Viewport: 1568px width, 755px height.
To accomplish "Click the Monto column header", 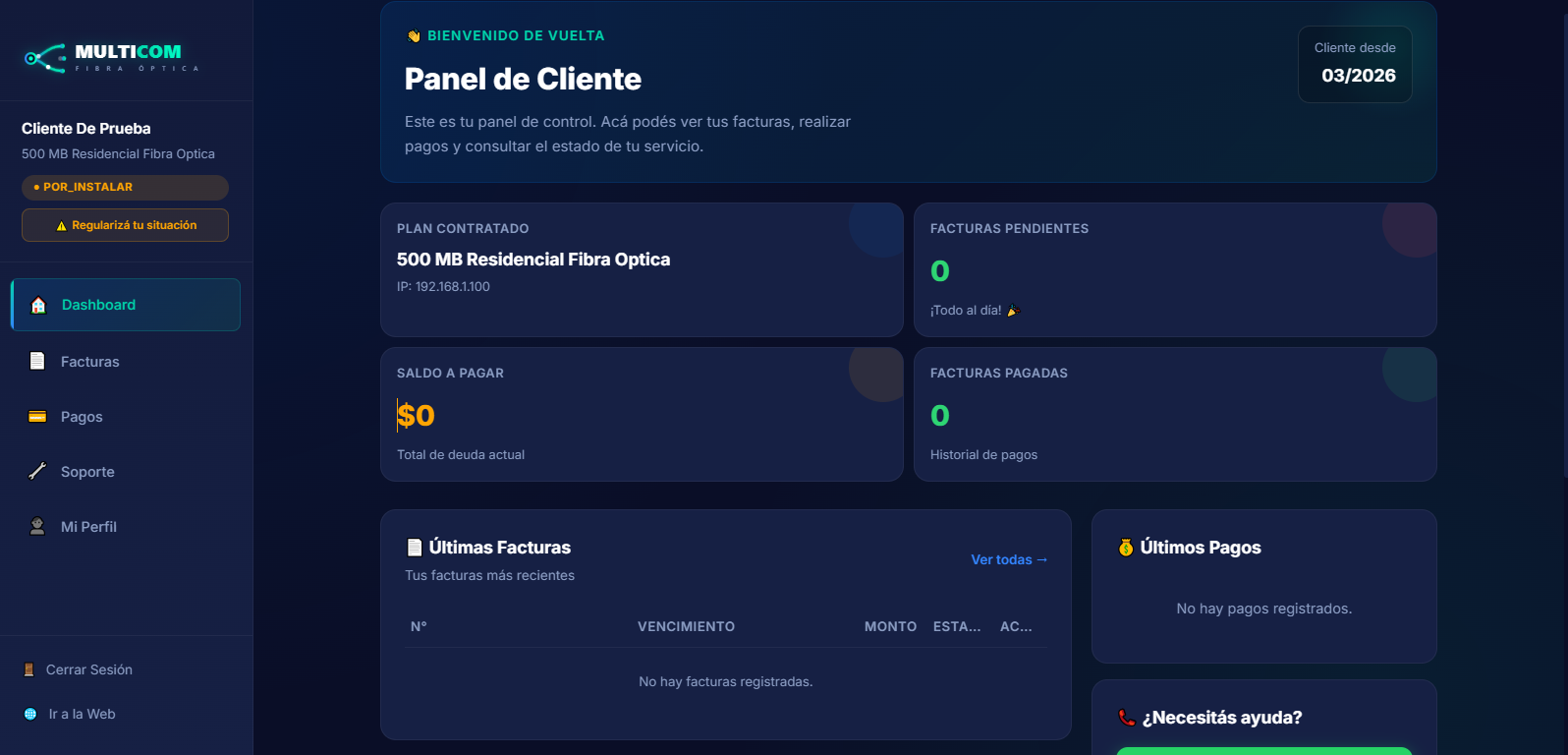I will [890, 626].
